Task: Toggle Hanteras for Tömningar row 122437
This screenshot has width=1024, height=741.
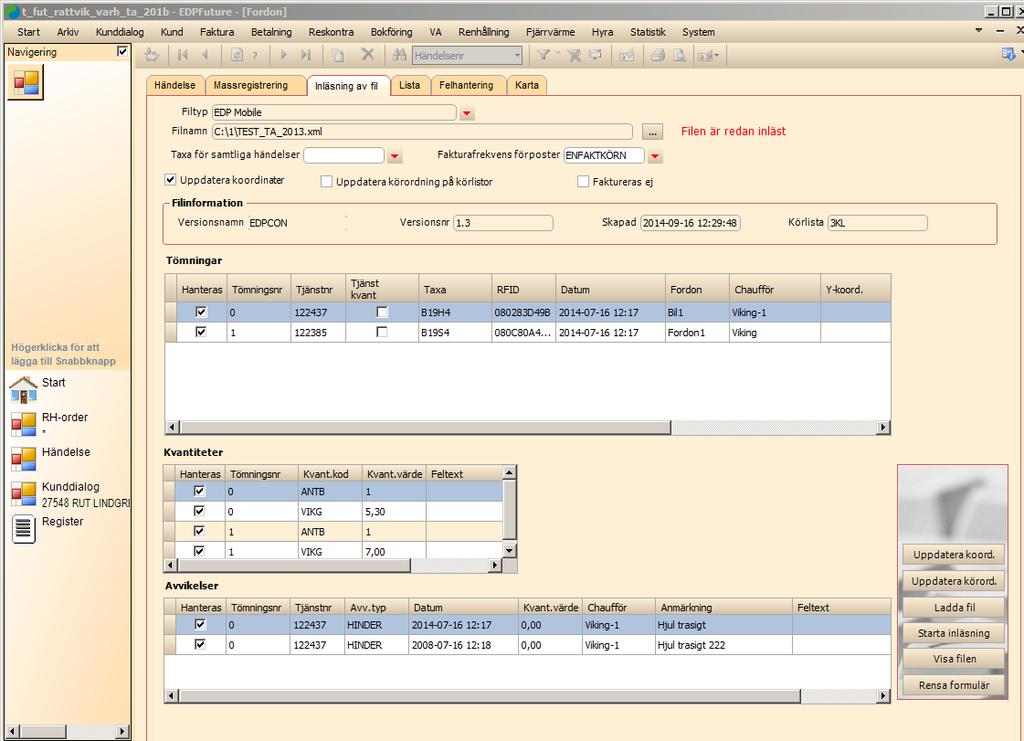Action: (x=201, y=312)
